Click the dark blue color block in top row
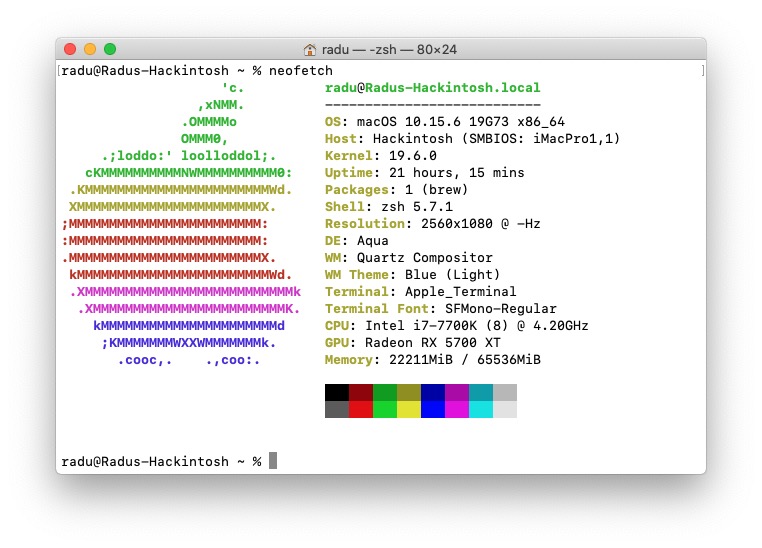Screen dimensions: 762x548 (x=433, y=393)
